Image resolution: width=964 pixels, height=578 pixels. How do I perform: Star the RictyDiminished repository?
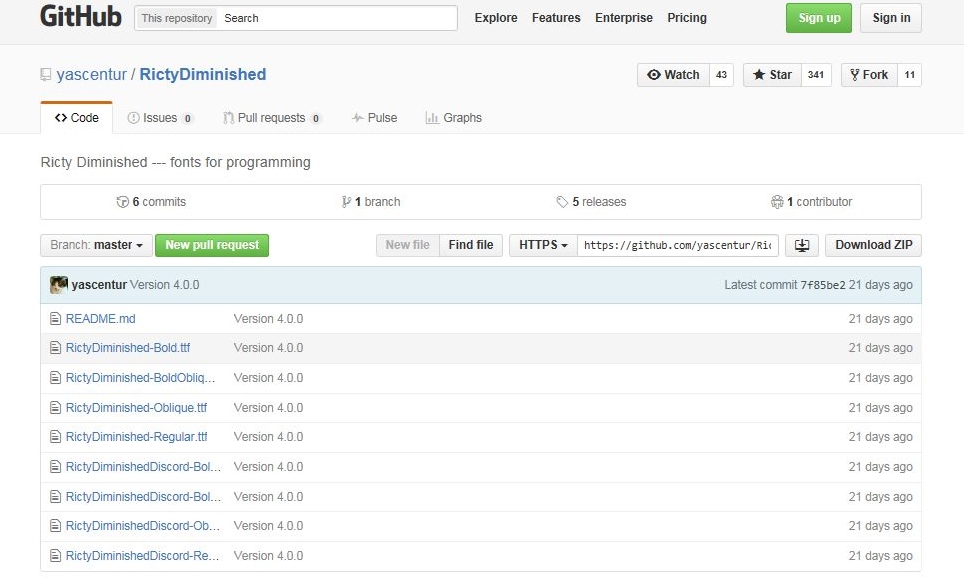tap(772, 75)
